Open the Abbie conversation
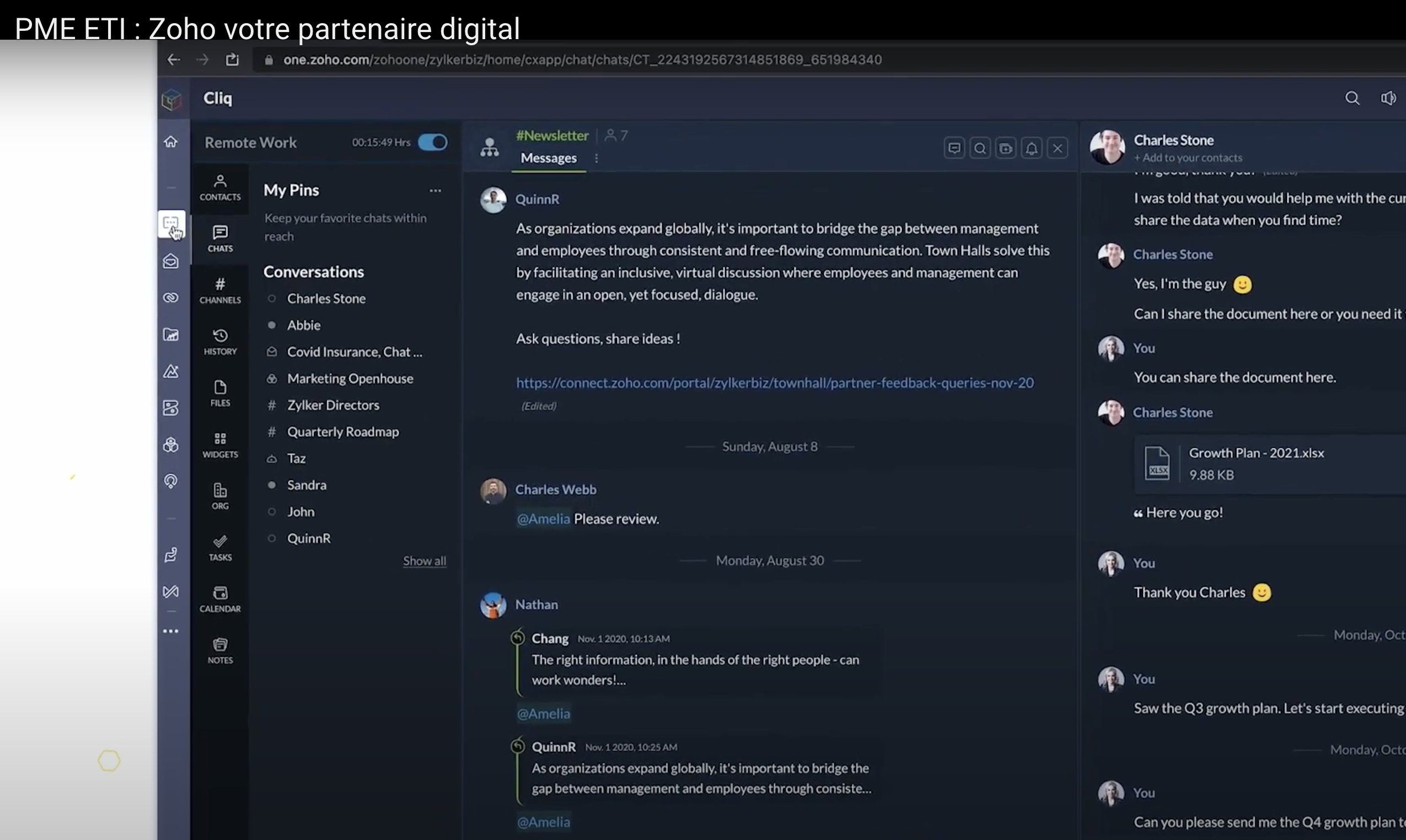The height and width of the screenshot is (840, 1406). coord(304,325)
